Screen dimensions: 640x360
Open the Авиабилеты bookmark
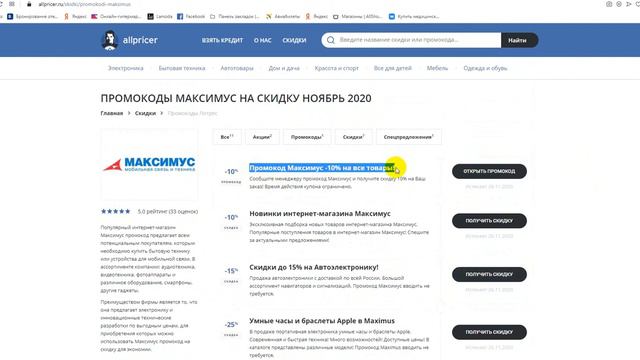click(x=282, y=16)
